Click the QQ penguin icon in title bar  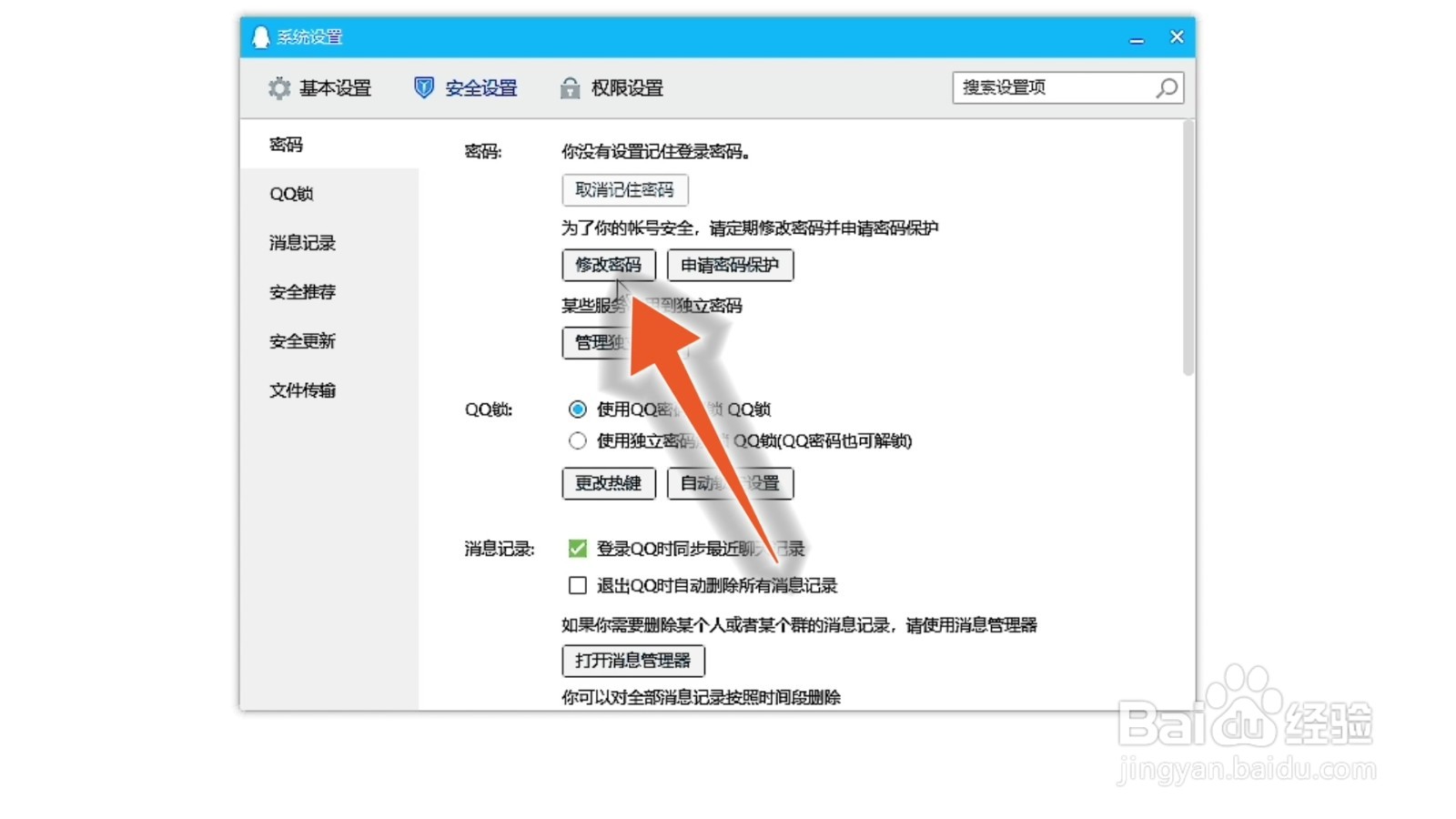click(x=261, y=36)
